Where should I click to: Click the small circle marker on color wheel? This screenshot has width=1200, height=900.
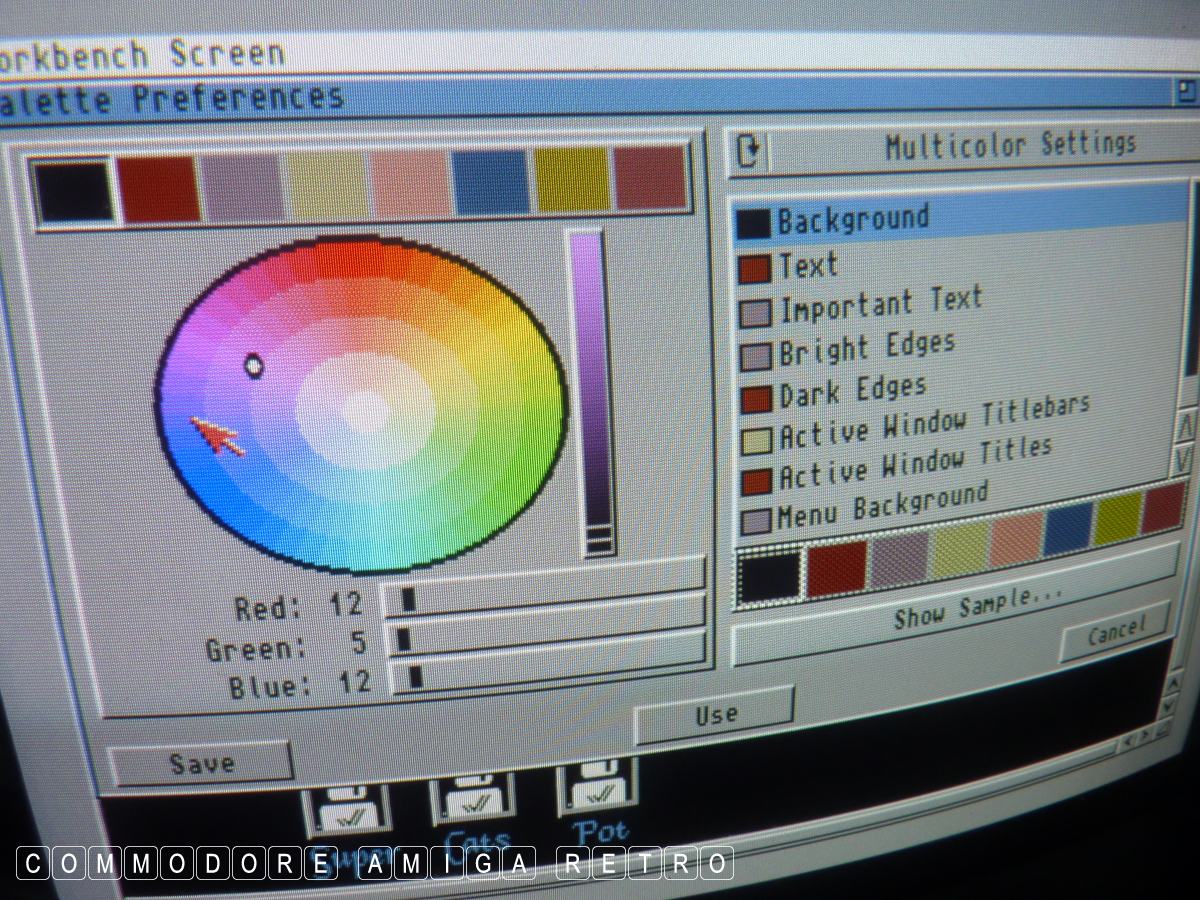[254, 366]
